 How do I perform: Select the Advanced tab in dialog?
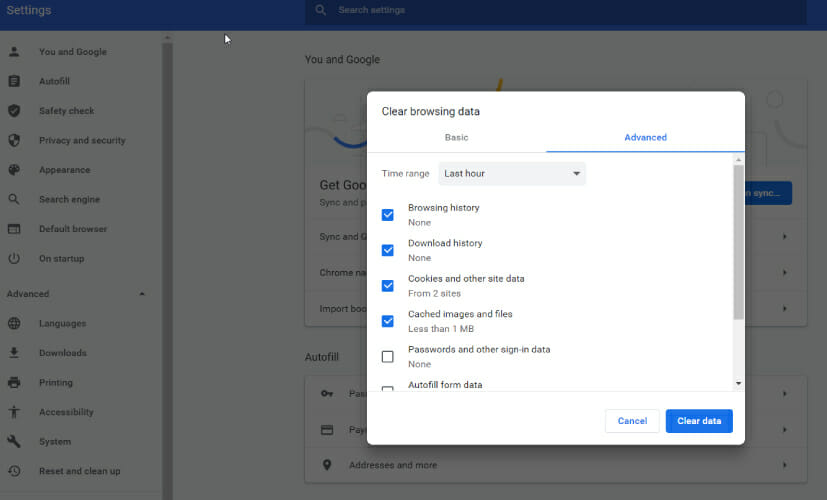pyautogui.click(x=646, y=138)
